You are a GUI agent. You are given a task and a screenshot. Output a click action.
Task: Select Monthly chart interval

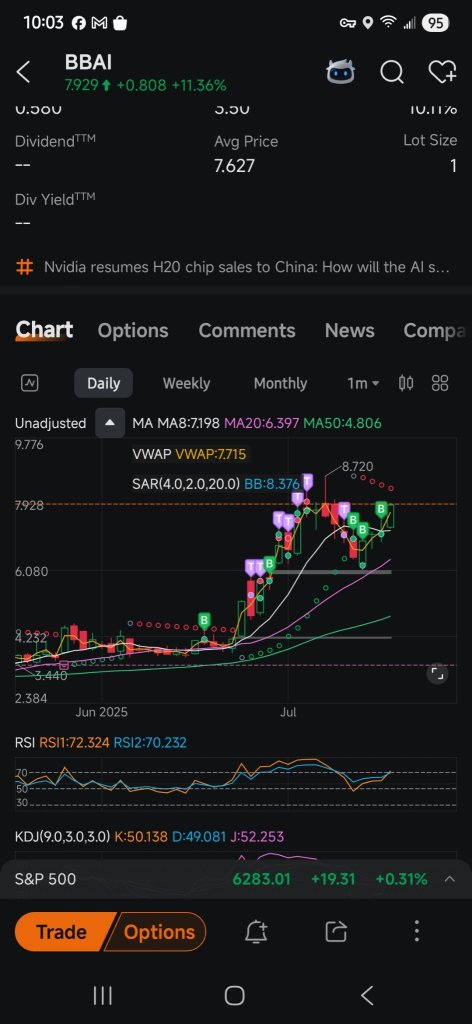[280, 383]
